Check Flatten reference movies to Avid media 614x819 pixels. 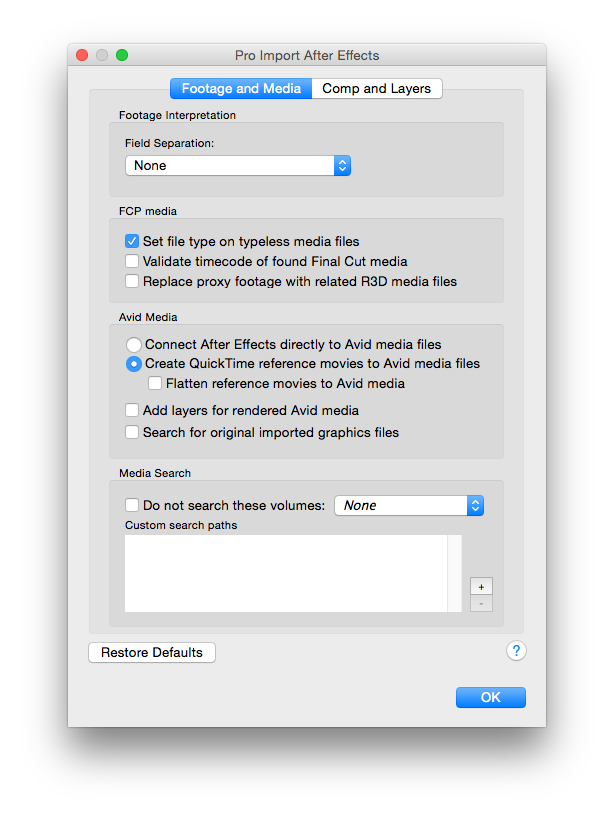[x=155, y=383]
